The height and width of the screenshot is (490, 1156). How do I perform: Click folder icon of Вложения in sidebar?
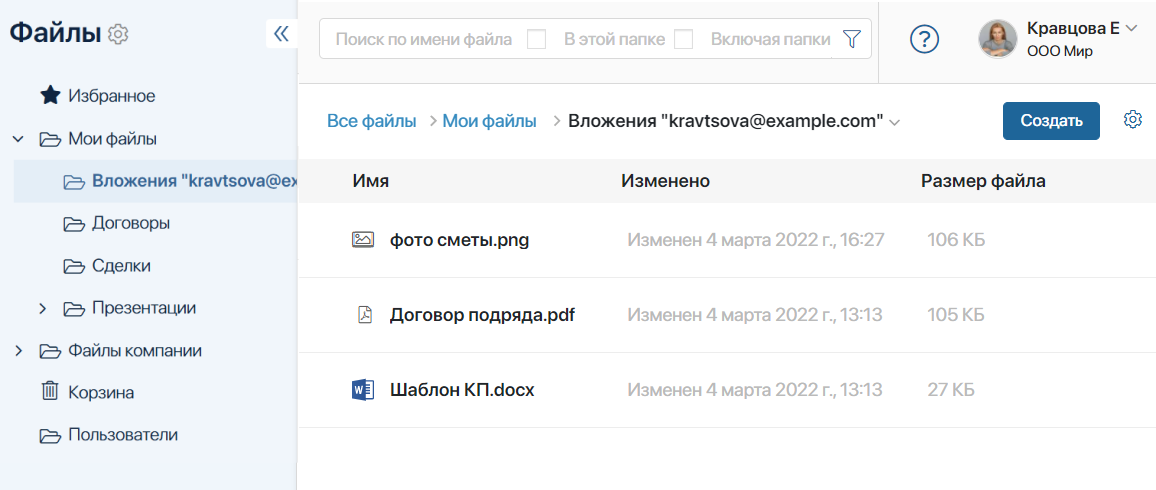click(x=73, y=182)
